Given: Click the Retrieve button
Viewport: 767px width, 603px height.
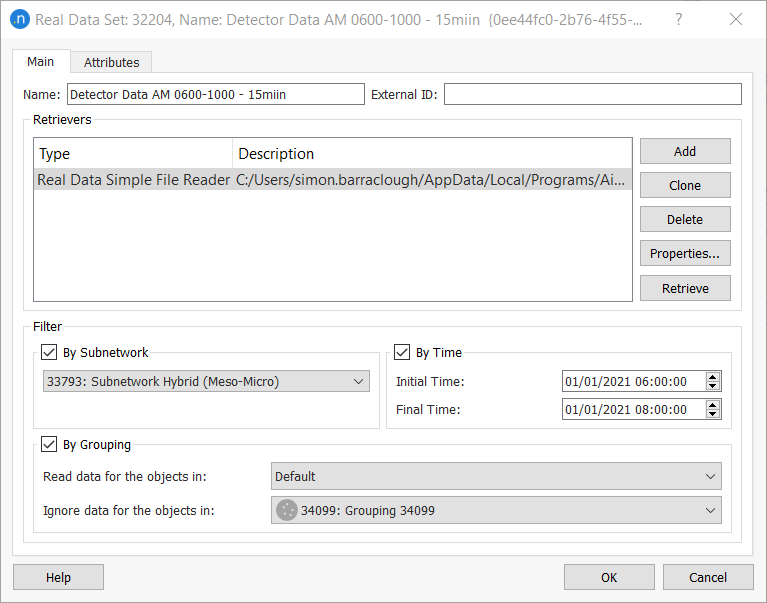Looking at the screenshot, I should point(685,288).
